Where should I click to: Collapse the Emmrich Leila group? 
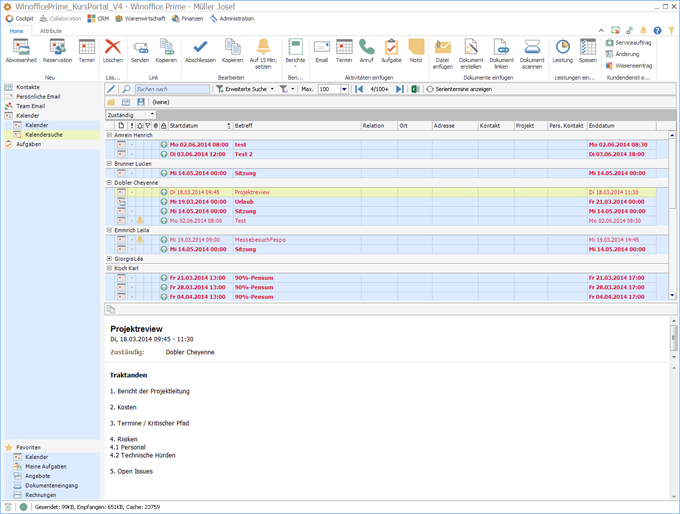coord(109,230)
